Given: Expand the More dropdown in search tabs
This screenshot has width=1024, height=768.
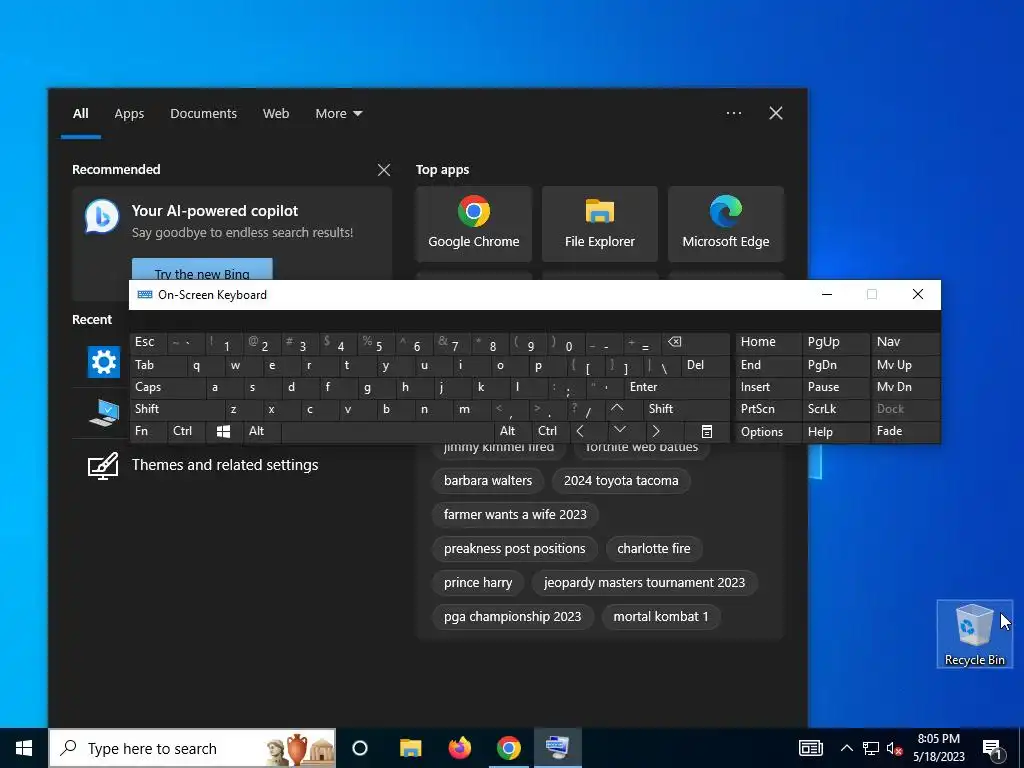Looking at the screenshot, I should pos(338,114).
